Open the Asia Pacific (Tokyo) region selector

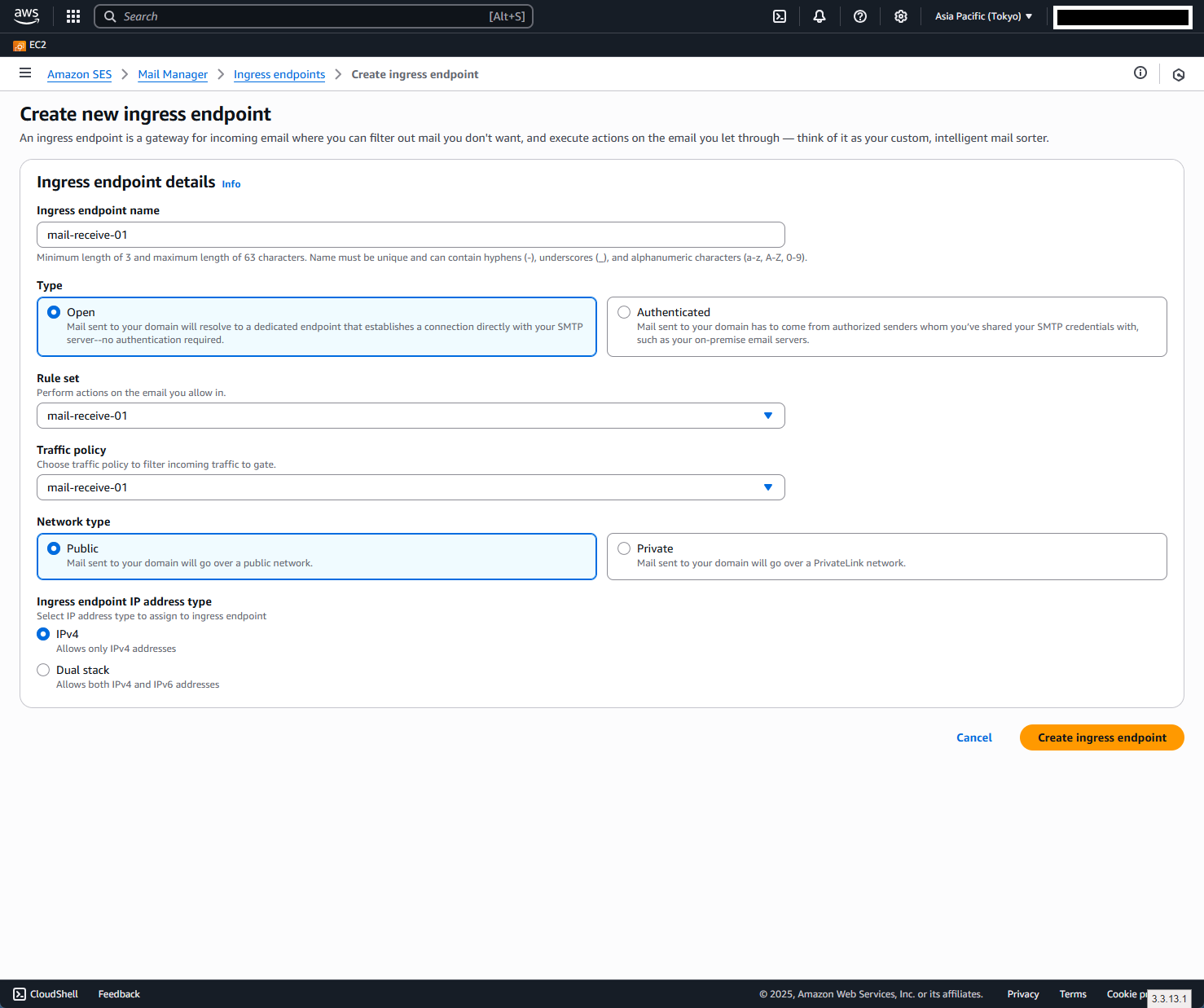pos(983,16)
